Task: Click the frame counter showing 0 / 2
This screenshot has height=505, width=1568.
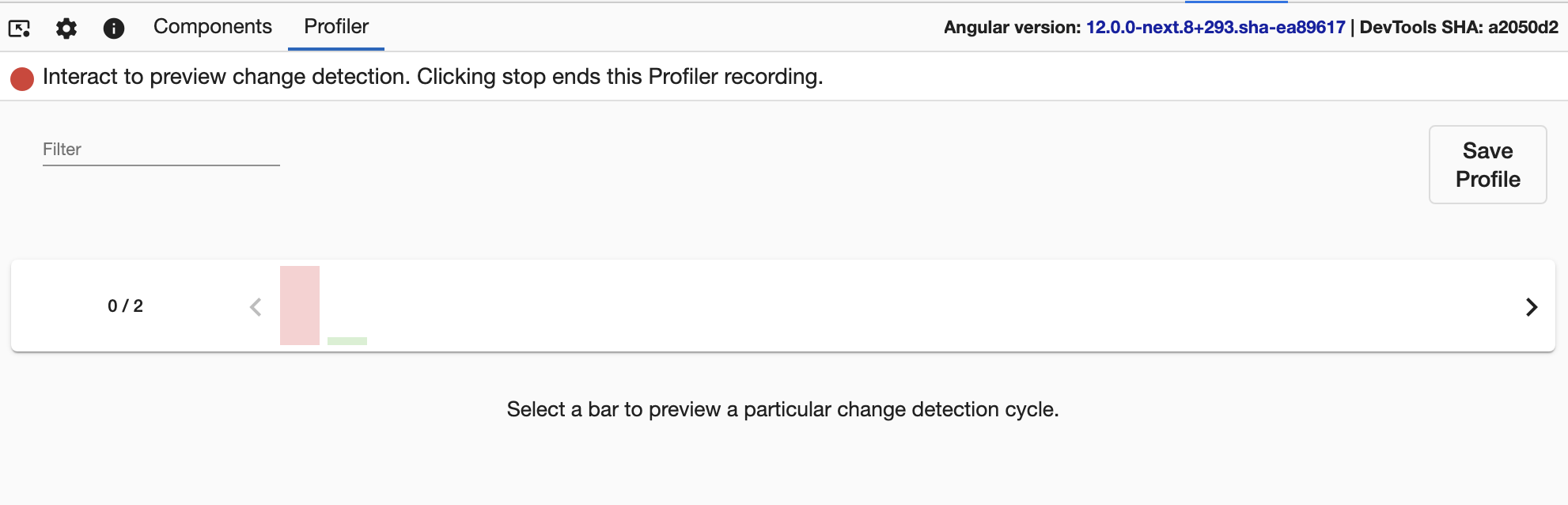Action: pyautogui.click(x=124, y=306)
